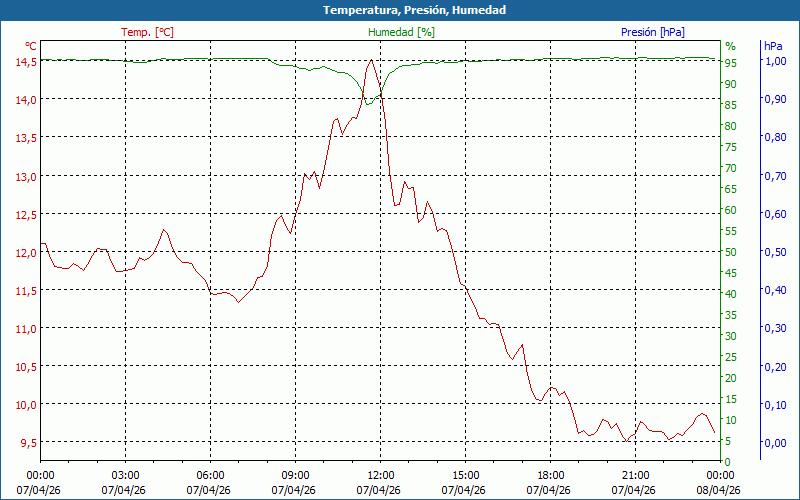The height and width of the screenshot is (500, 800).
Task: Click the 08/04/26 date label at axis end
Action: click(720, 490)
